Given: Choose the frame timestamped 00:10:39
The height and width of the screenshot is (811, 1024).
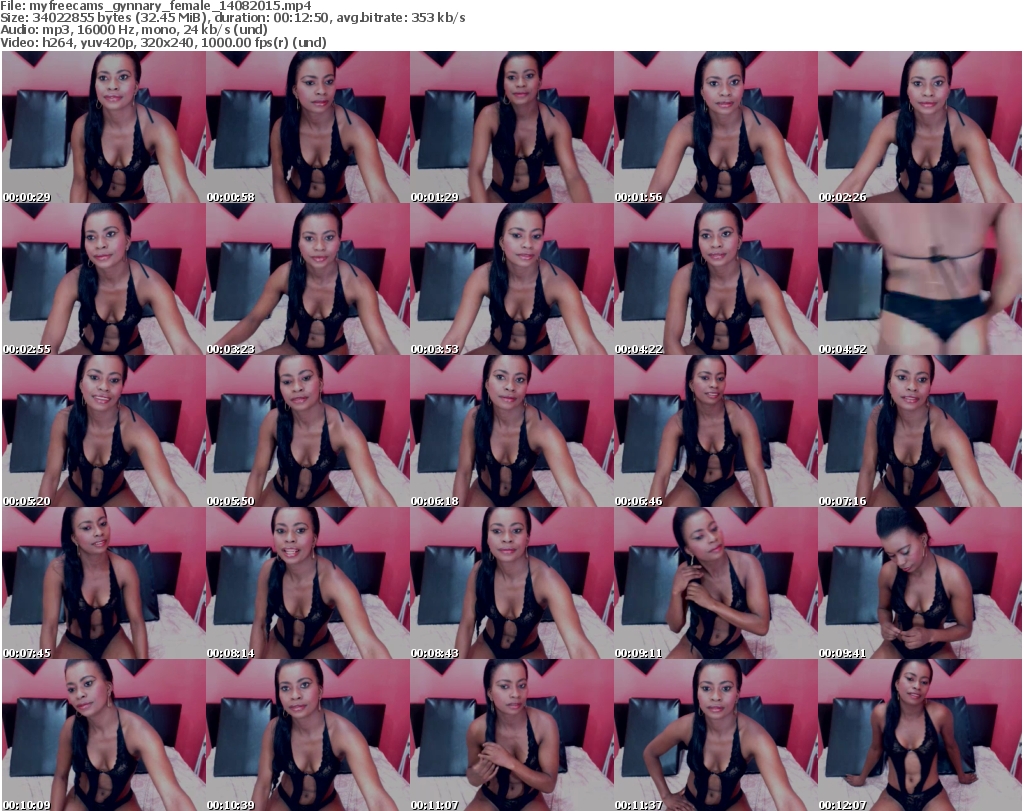Looking at the screenshot, I should pos(308,735).
